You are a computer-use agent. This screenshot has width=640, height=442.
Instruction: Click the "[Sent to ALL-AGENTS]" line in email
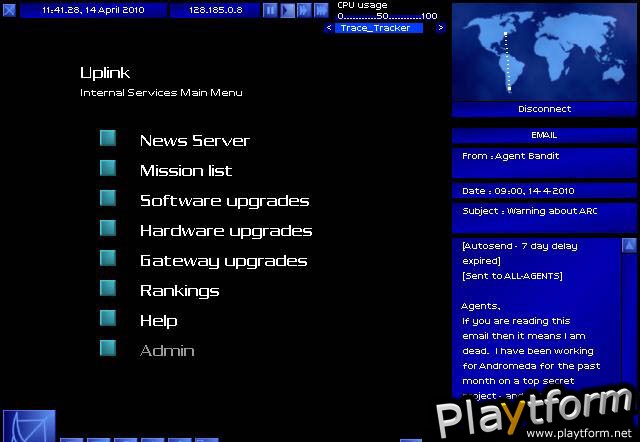point(512,276)
